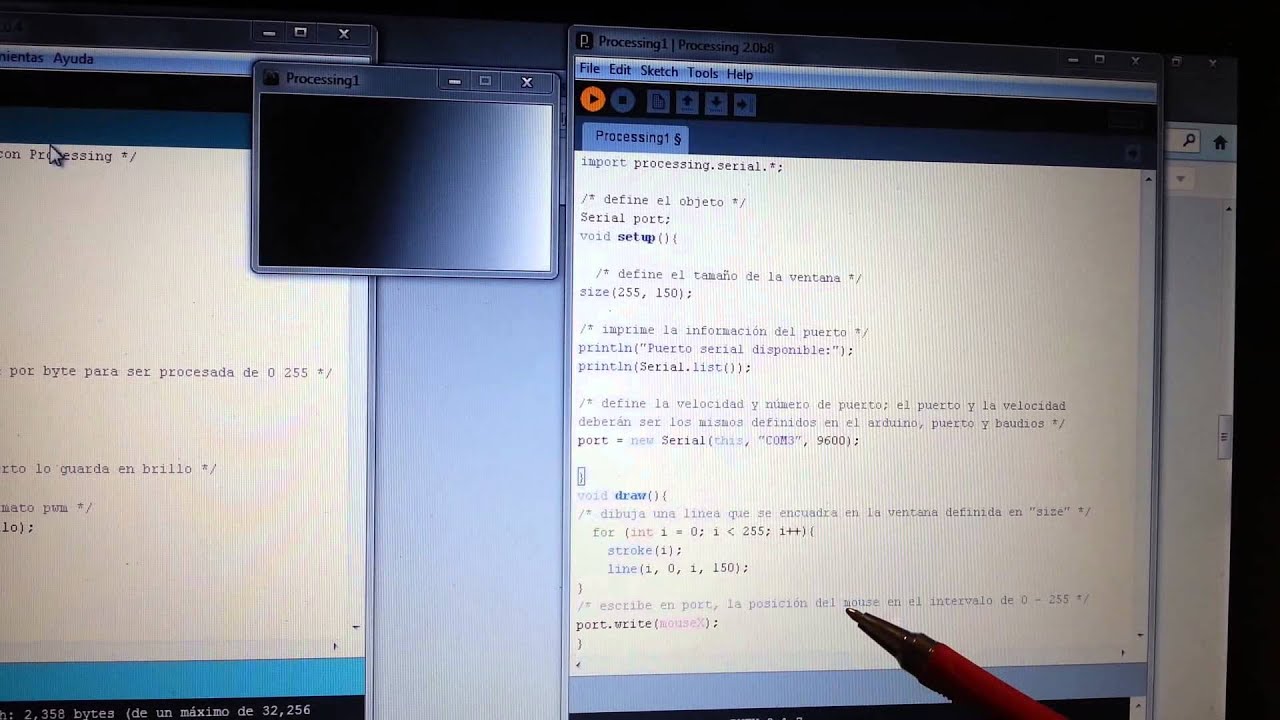Click the home icon in background window
Viewport: 1280px width, 720px height.
(1220, 143)
